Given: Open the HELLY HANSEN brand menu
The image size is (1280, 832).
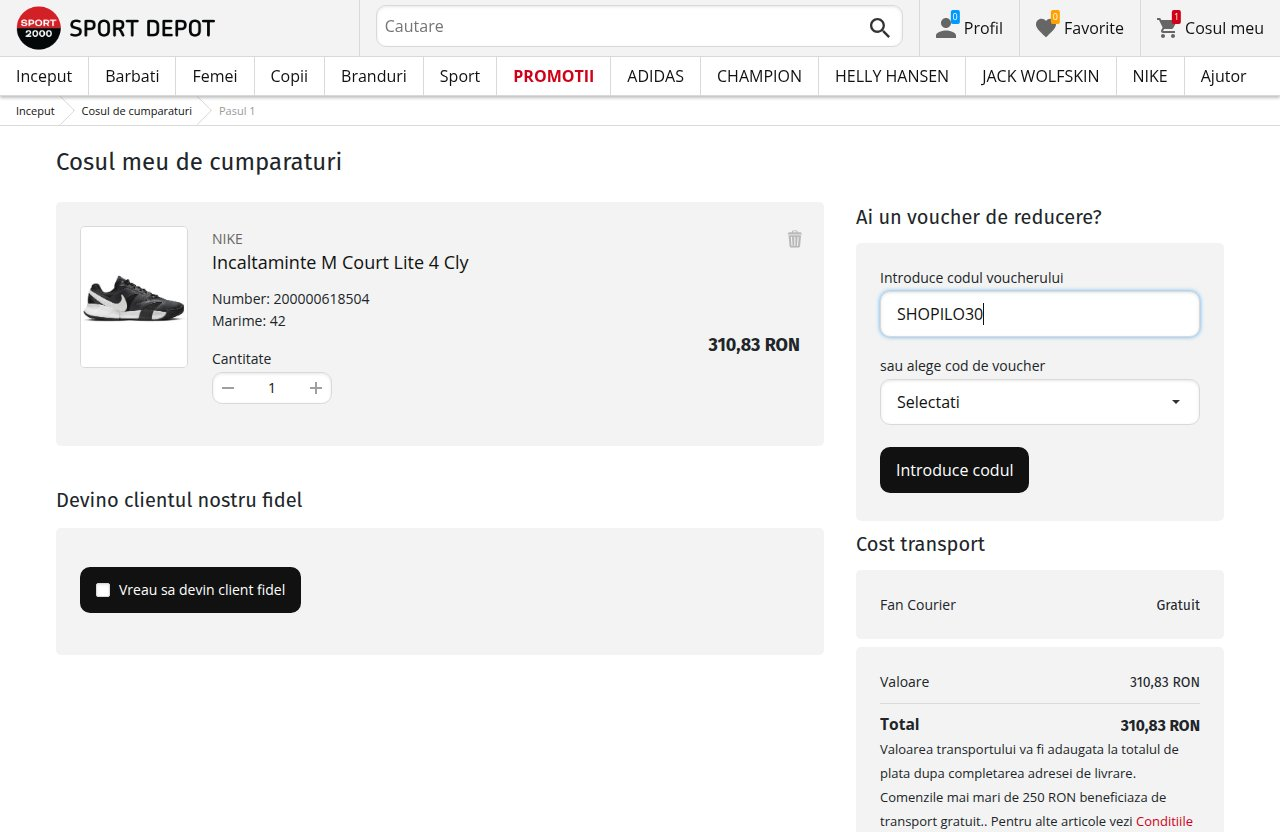Looking at the screenshot, I should (892, 76).
